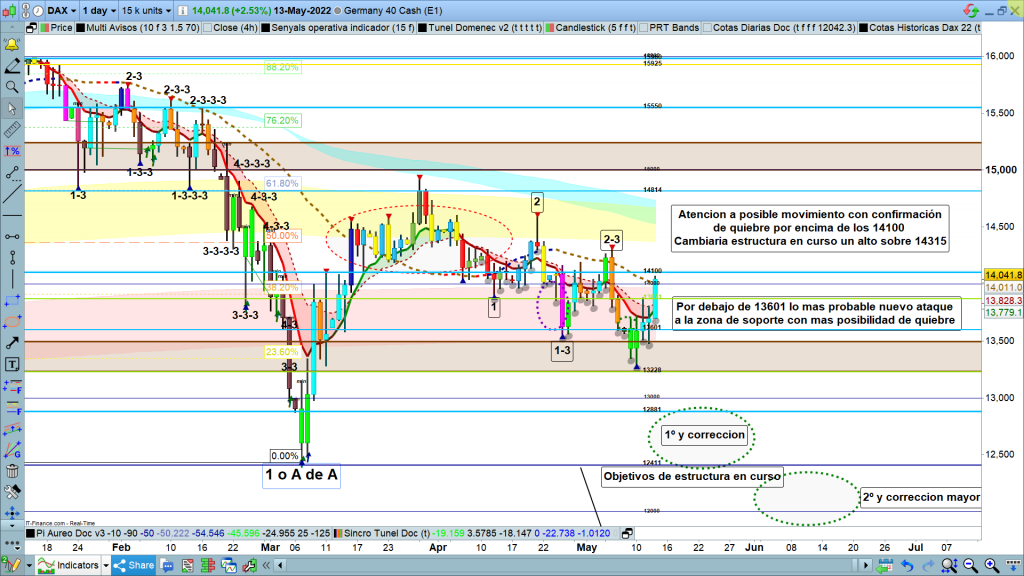
Task: Click the trash can delete tool
Action: tap(12, 471)
